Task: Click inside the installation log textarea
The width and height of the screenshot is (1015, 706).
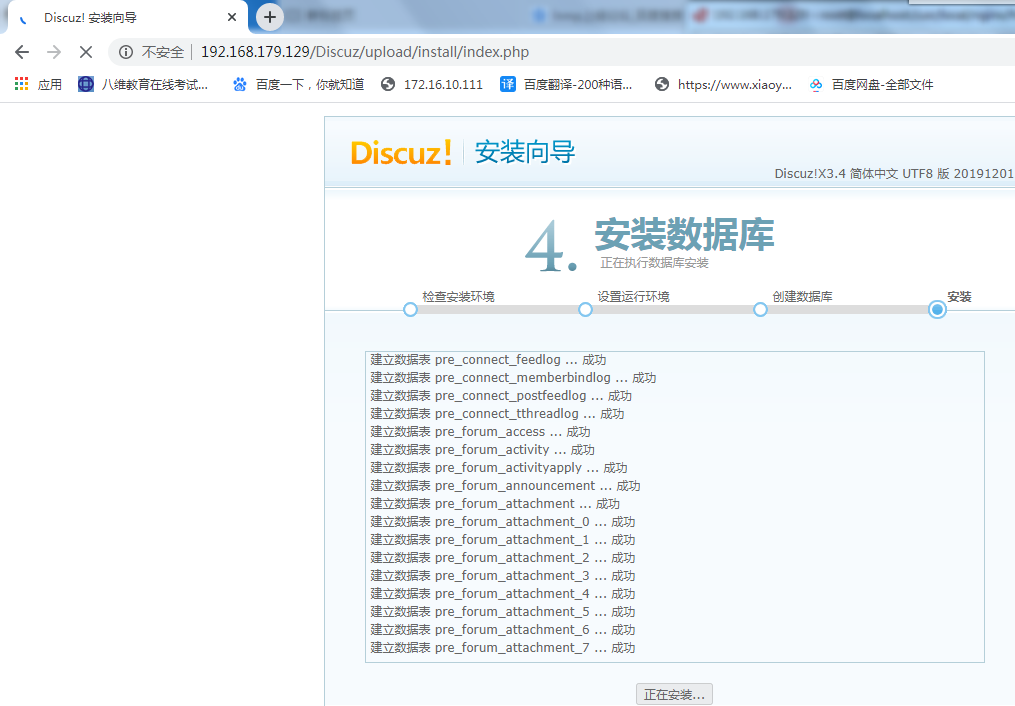Action: 675,507
